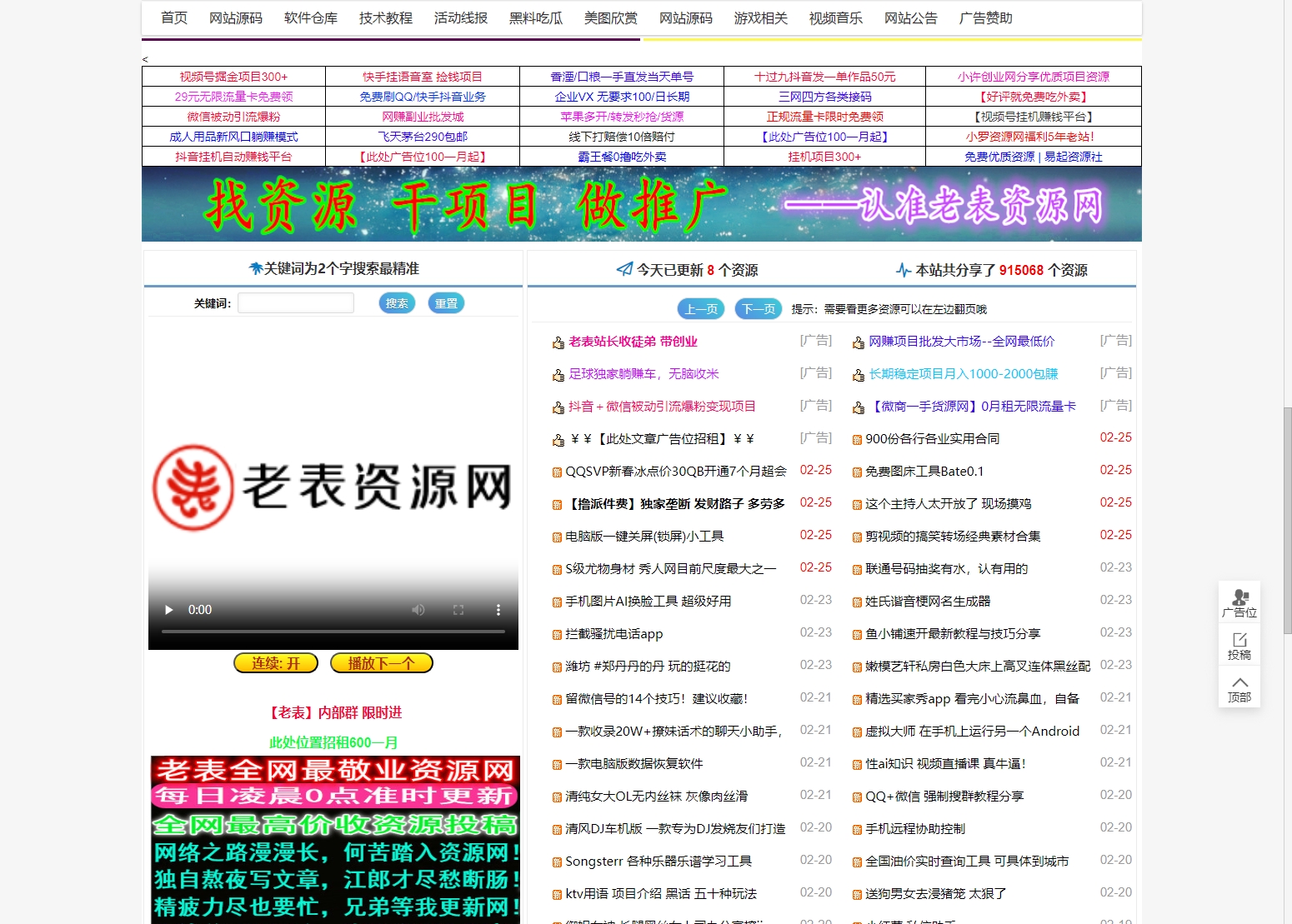Open article 剪视频的搞笑转场经典素材合集
Screen dimensions: 1292x924
click(953, 537)
